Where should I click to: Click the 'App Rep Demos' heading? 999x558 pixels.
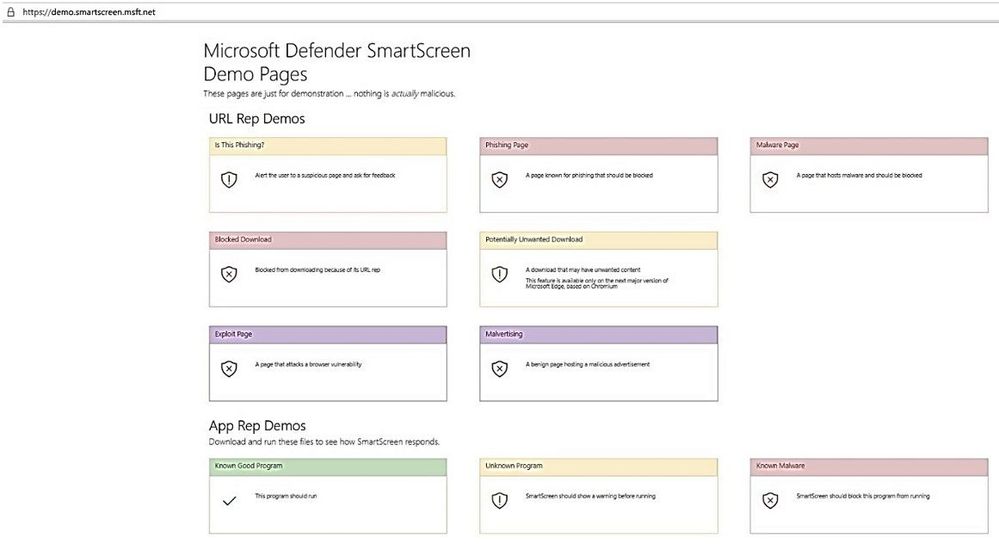(257, 426)
